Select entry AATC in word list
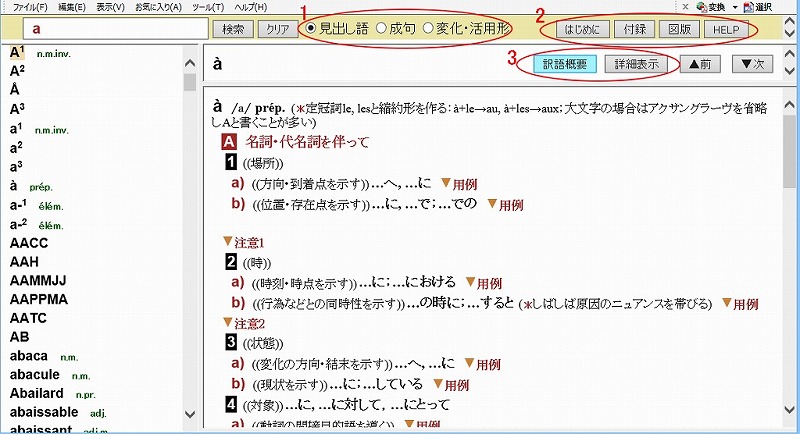This screenshot has height=434, width=800. (x=28, y=318)
